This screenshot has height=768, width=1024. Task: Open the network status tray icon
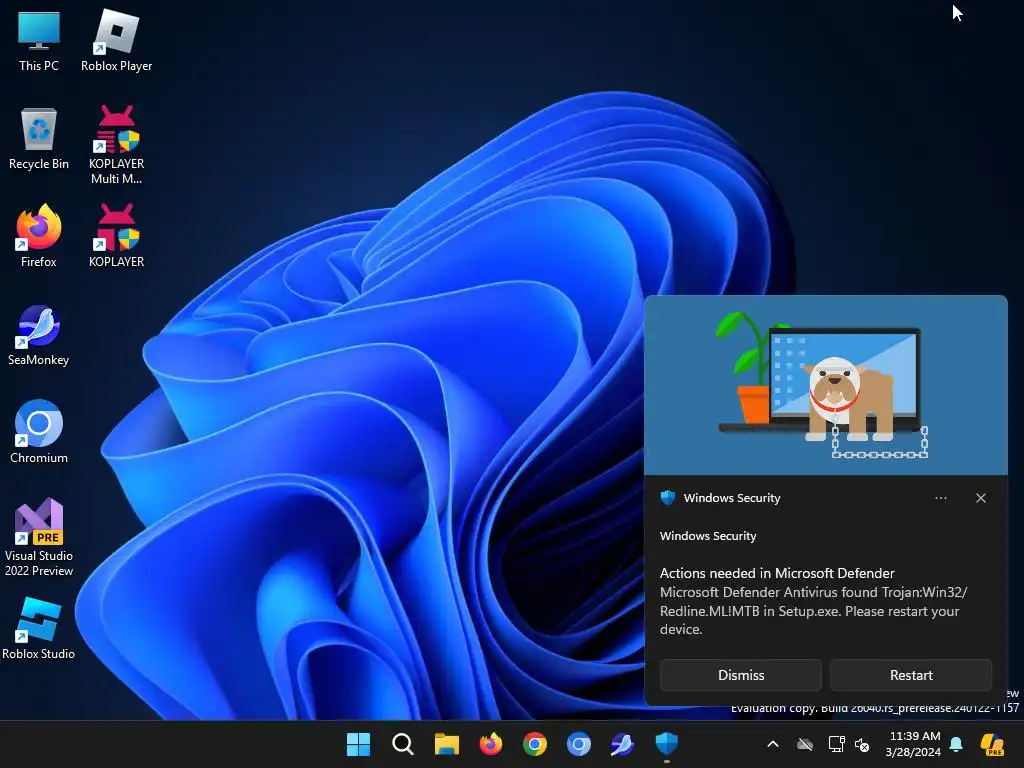[x=836, y=744]
